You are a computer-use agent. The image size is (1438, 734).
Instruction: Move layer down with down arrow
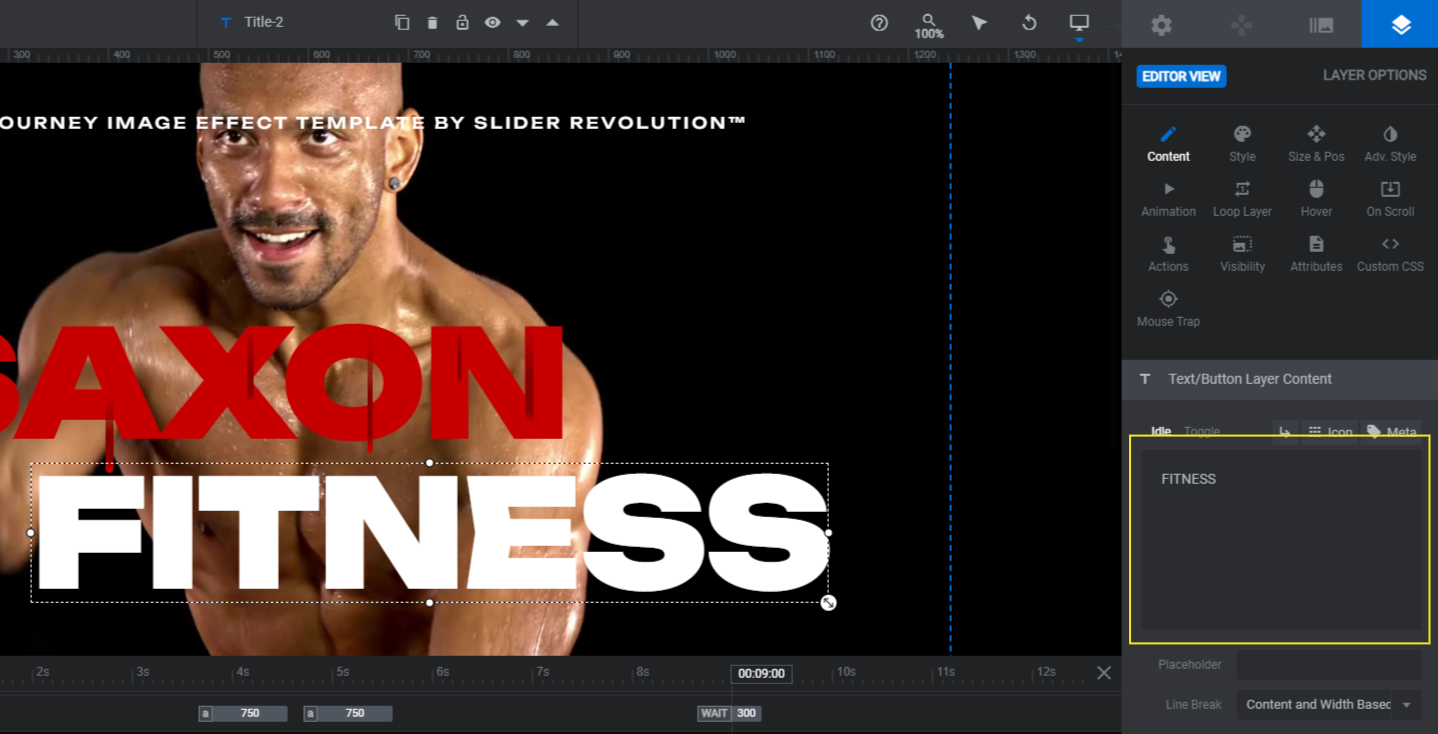(522, 22)
